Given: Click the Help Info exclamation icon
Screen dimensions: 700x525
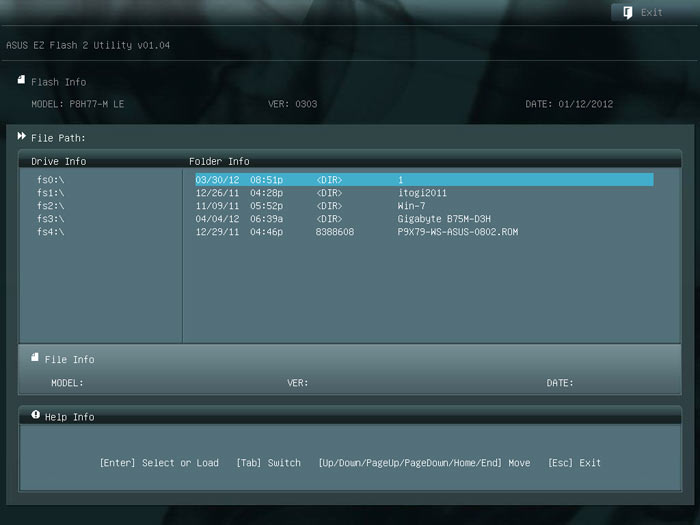Looking at the screenshot, I should (x=36, y=415).
